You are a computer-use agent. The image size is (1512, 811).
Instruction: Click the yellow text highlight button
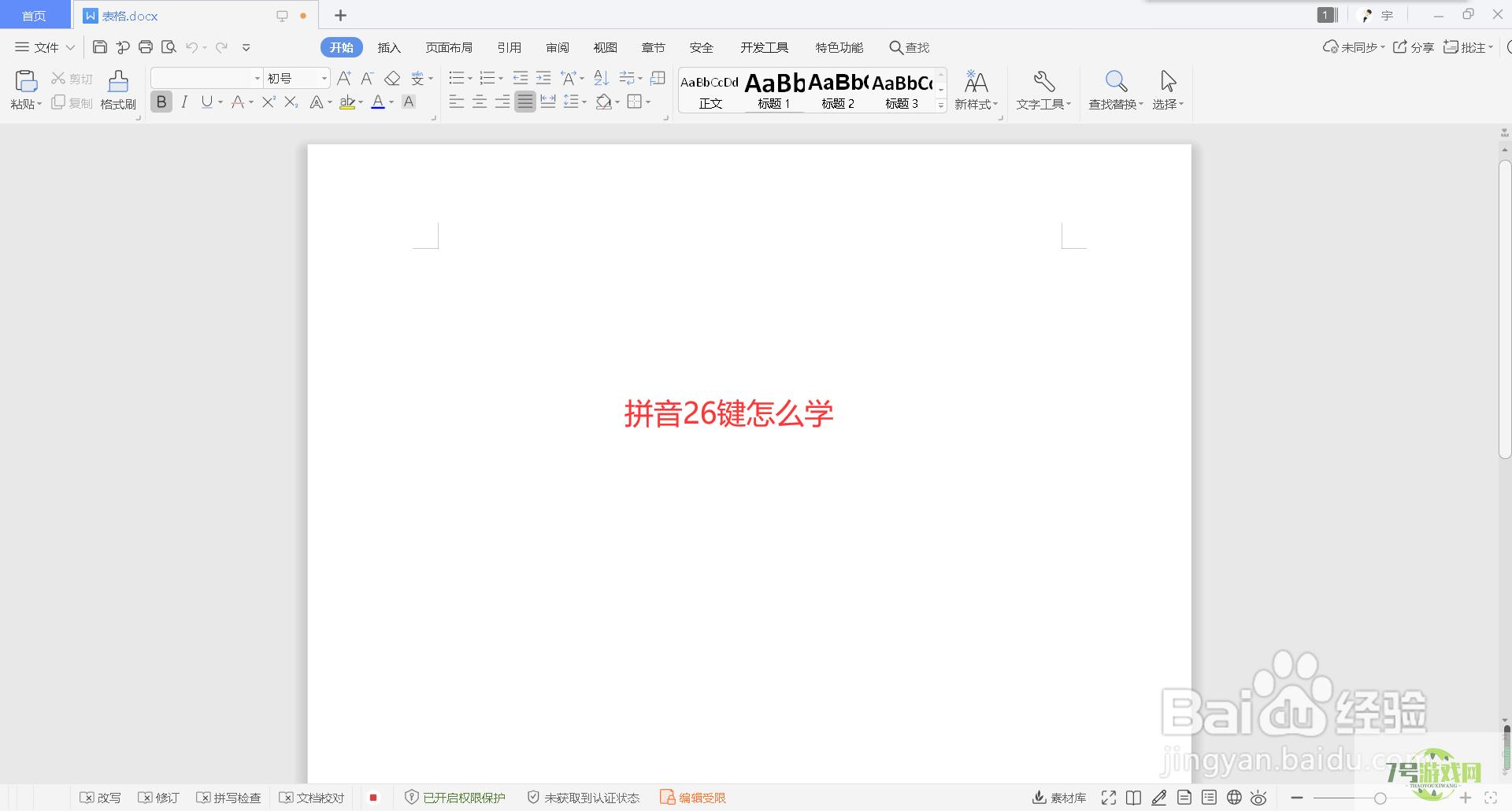coord(346,102)
